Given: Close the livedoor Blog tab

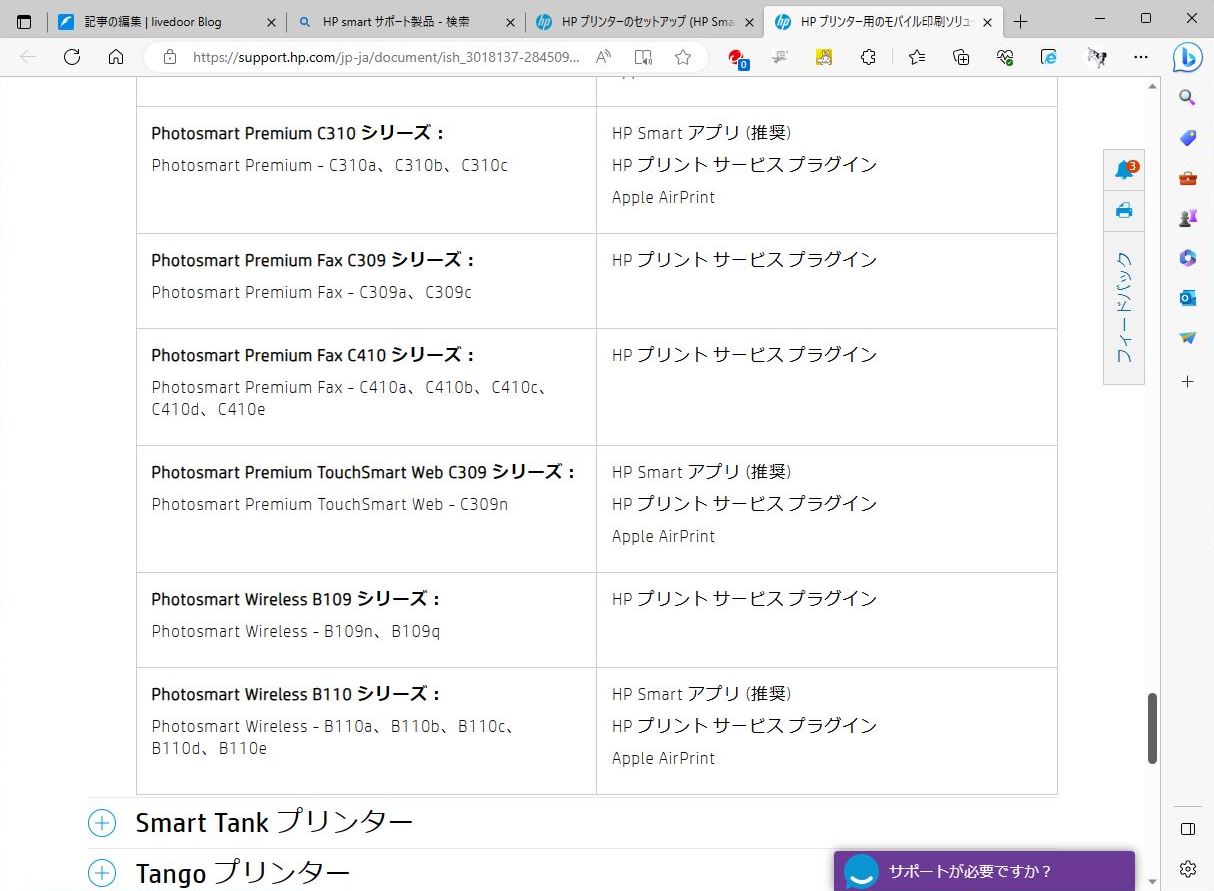Looking at the screenshot, I should coord(271,22).
